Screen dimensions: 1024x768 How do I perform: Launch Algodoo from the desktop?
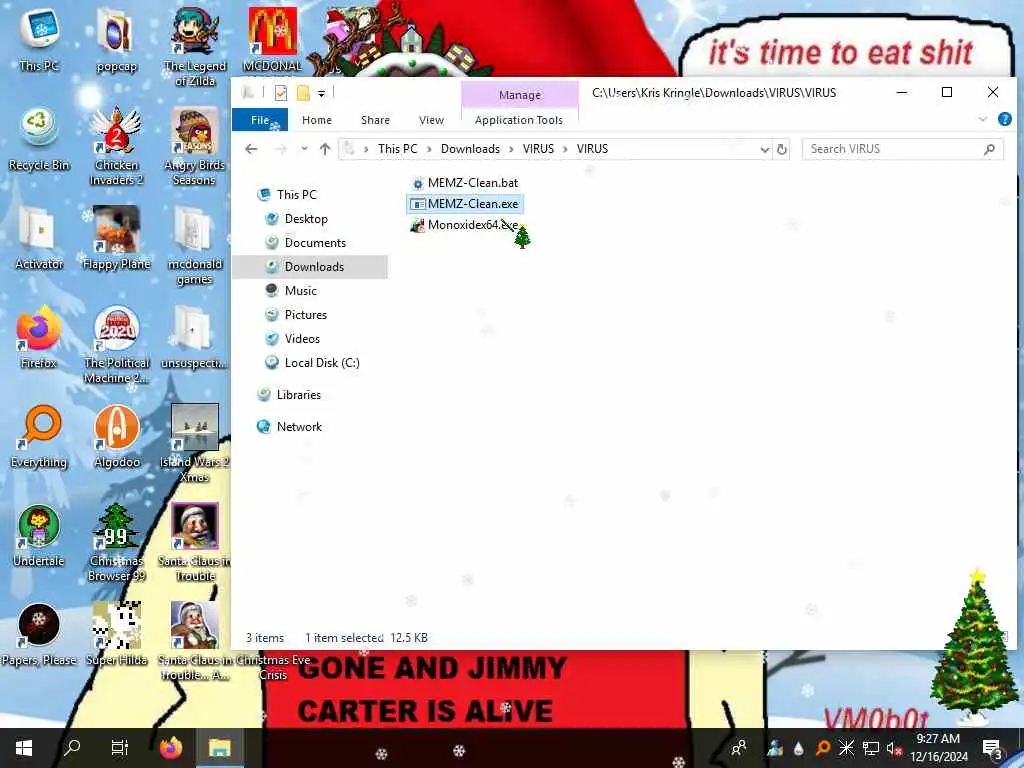(116, 436)
